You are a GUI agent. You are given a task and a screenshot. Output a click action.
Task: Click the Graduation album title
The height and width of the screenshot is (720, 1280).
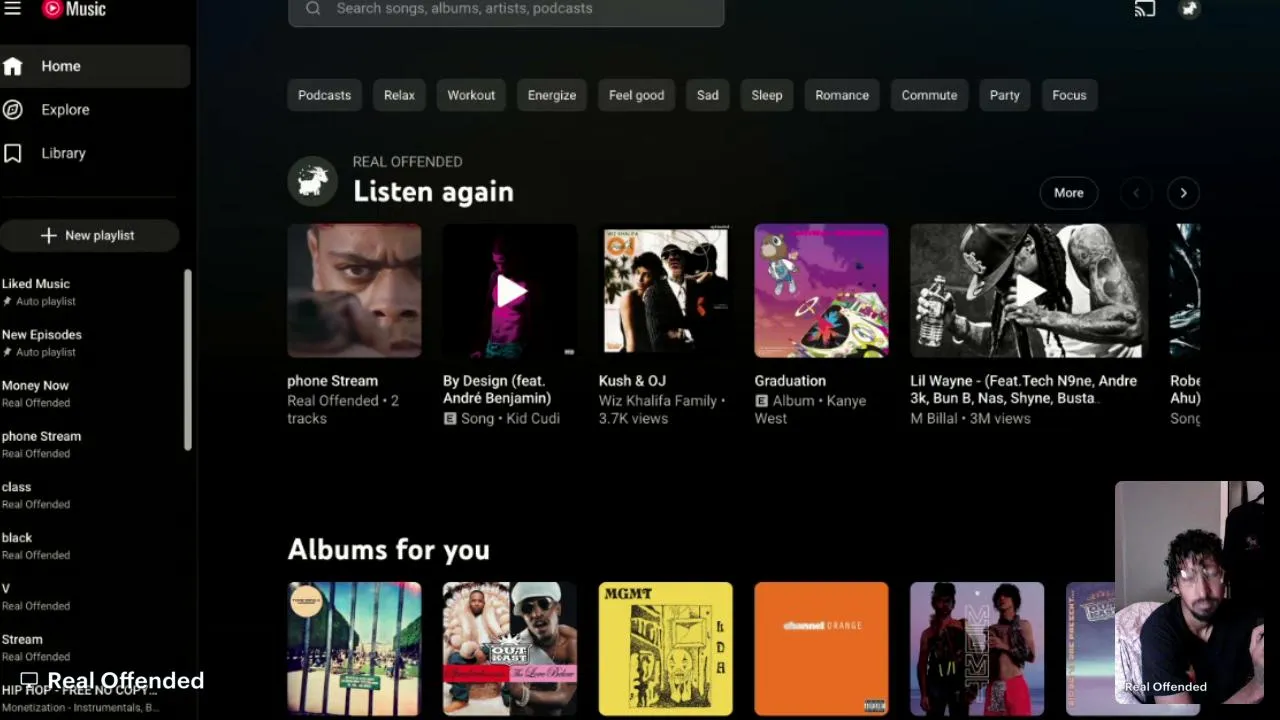pyautogui.click(x=790, y=381)
